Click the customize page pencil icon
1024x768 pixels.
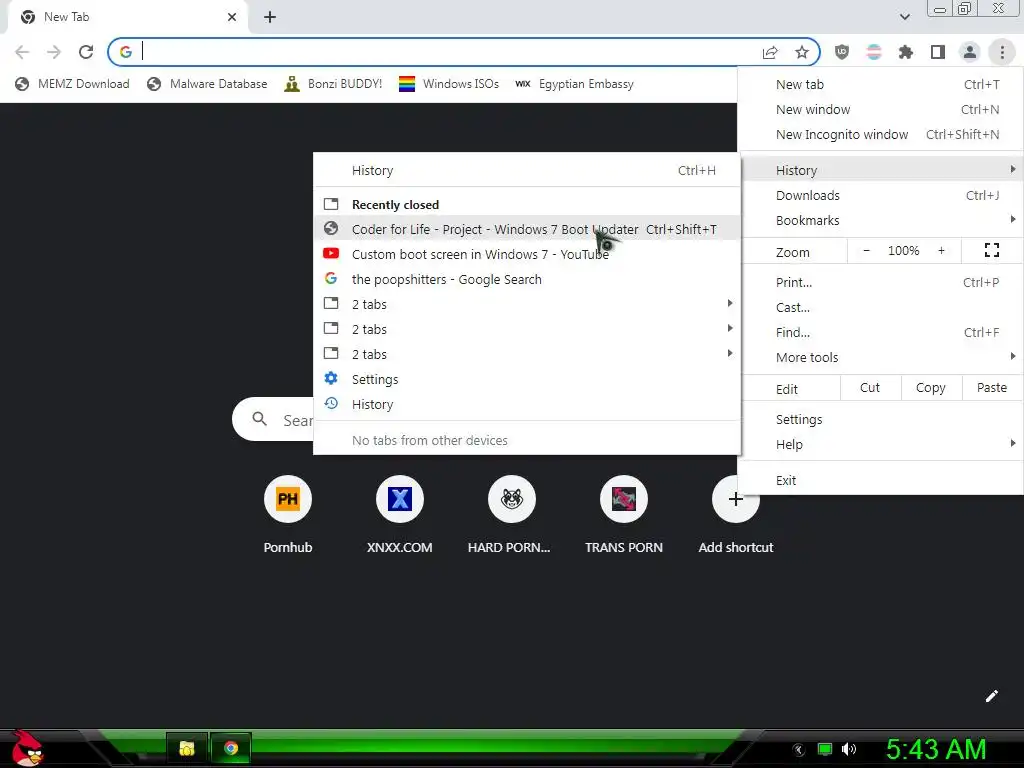click(991, 696)
